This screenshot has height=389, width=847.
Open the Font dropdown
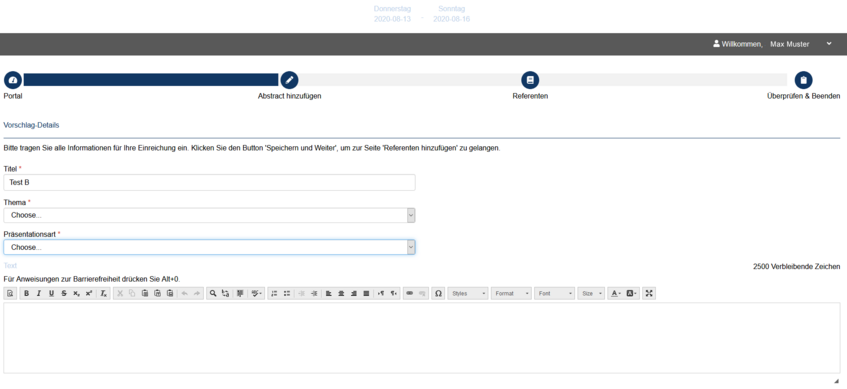coord(554,293)
